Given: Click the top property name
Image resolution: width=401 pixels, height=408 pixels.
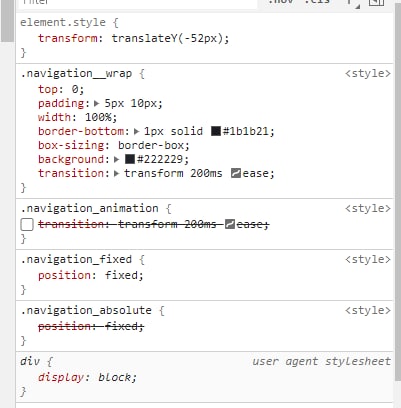Looking at the screenshot, I should coord(48,89).
